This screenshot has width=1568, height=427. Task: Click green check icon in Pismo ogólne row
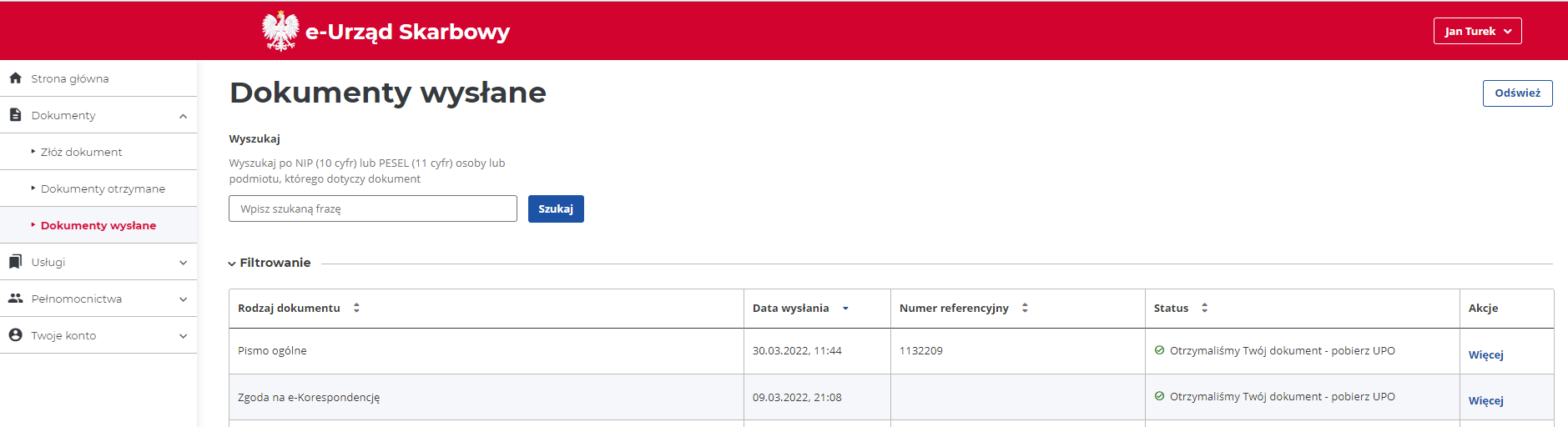point(1159,350)
